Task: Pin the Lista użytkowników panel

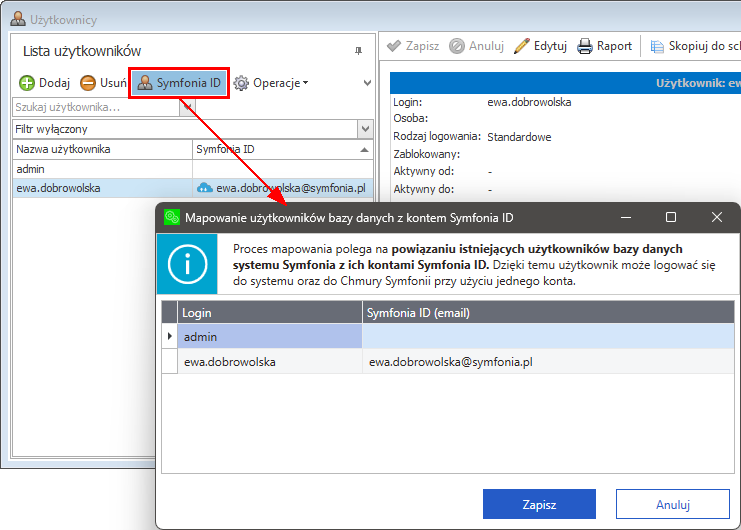Action: pos(359,51)
